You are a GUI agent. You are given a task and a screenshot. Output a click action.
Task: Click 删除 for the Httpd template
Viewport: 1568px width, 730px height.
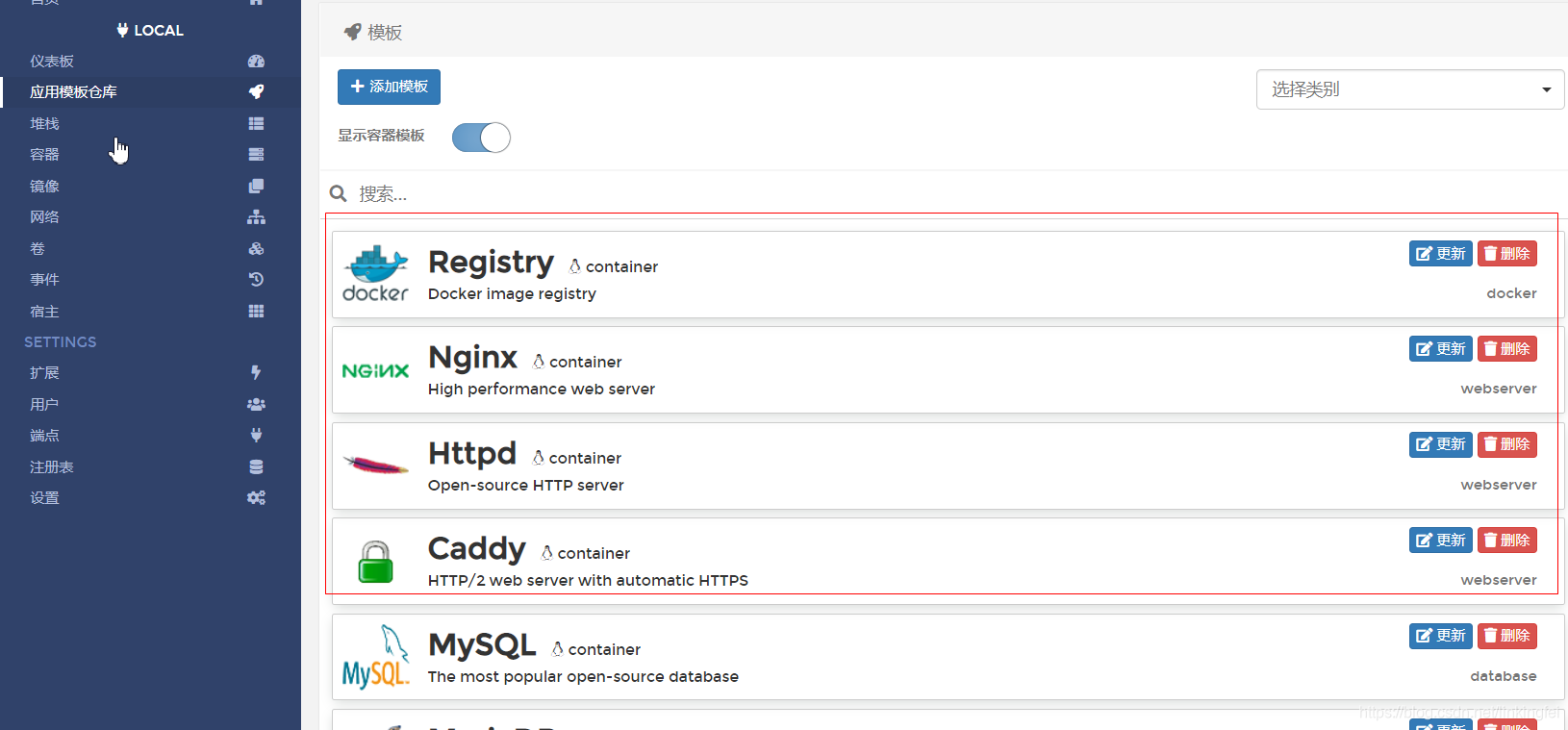pyautogui.click(x=1506, y=444)
